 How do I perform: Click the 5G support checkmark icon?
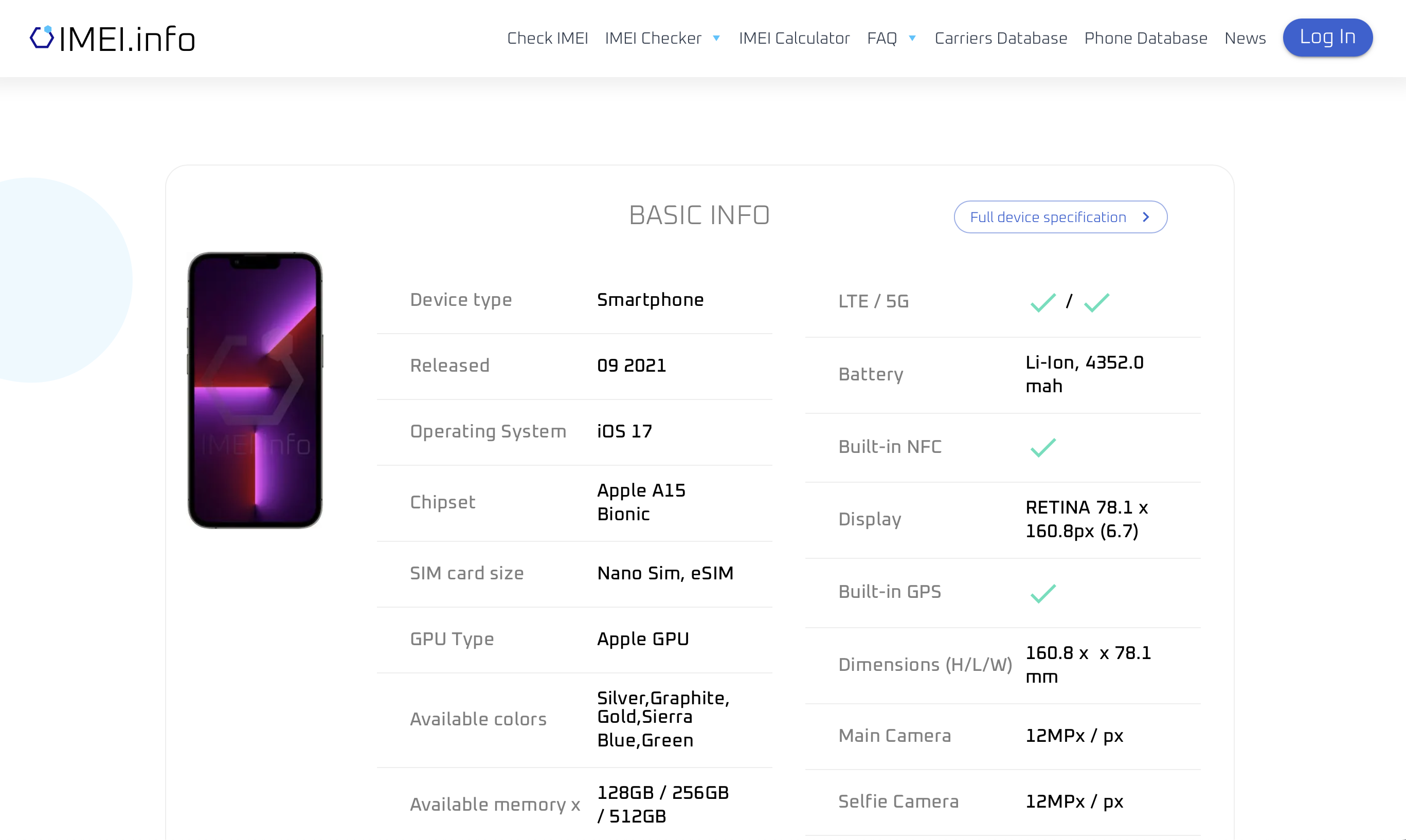[1096, 302]
